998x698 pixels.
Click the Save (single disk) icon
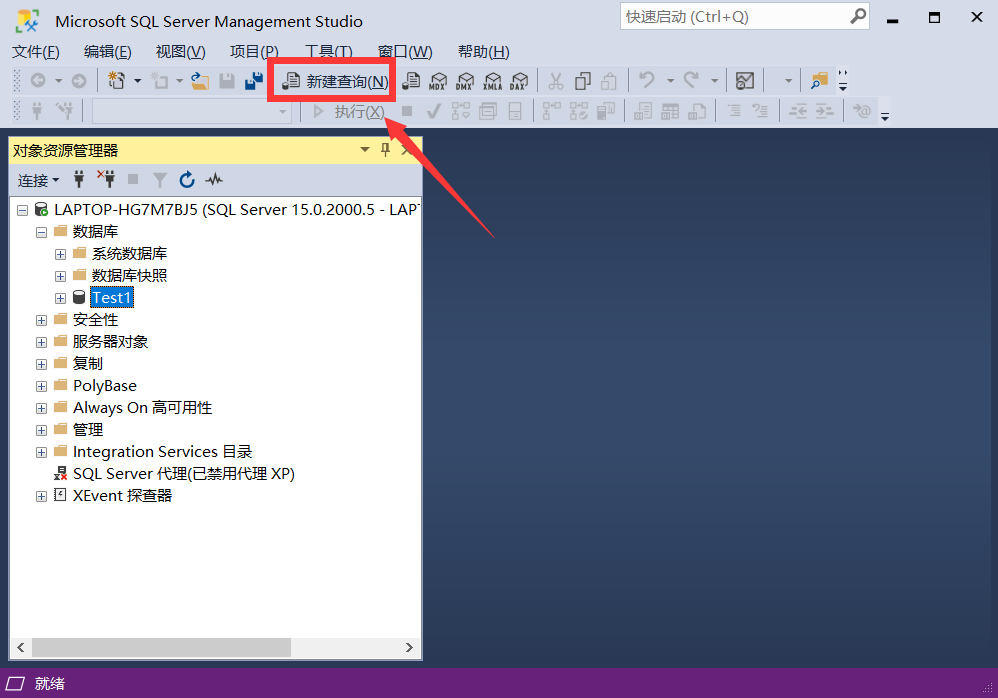point(227,81)
